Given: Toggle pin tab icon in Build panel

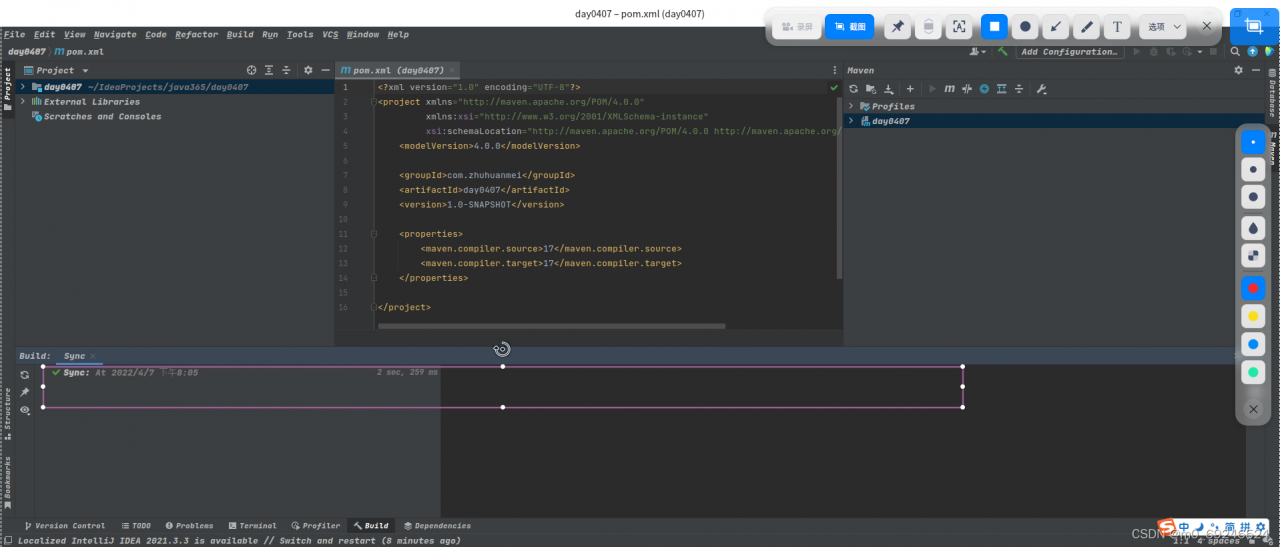Looking at the screenshot, I should tap(25, 393).
